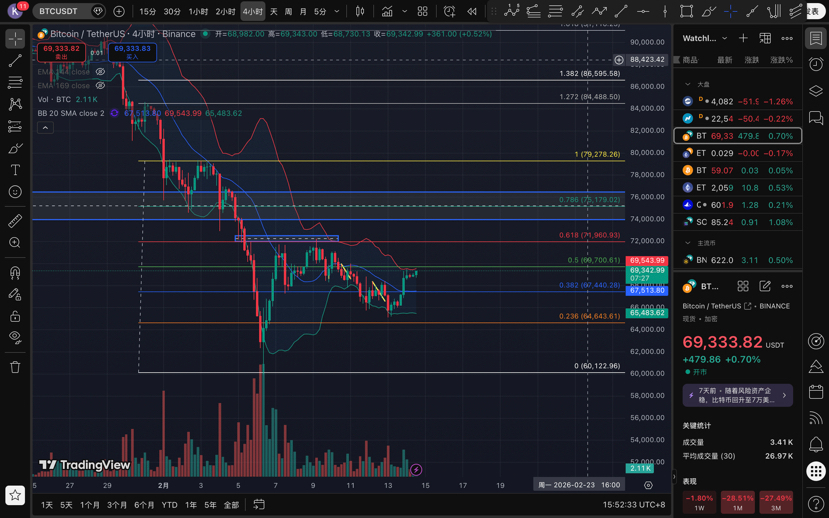829x518 pixels.
Task: Open the alerts panel in right sidebar
Action: click(816, 64)
